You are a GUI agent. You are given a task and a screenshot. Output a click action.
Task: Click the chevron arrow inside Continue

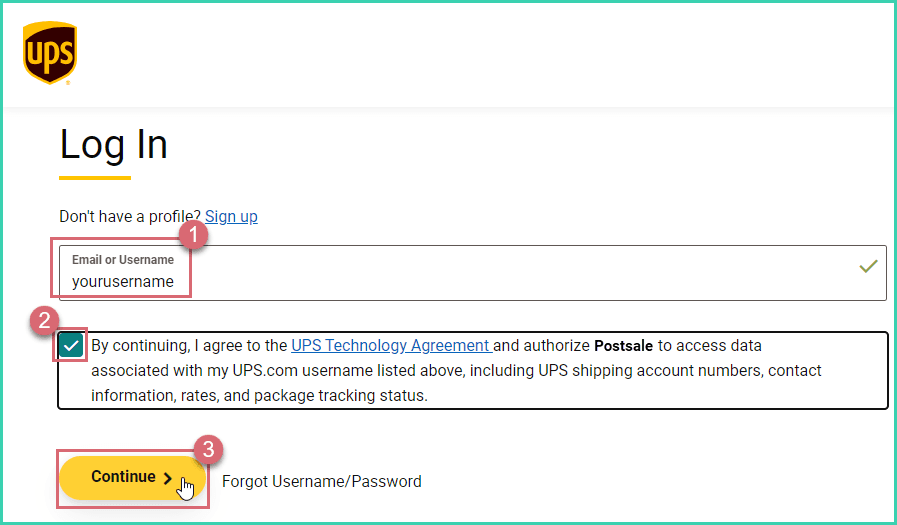point(167,478)
